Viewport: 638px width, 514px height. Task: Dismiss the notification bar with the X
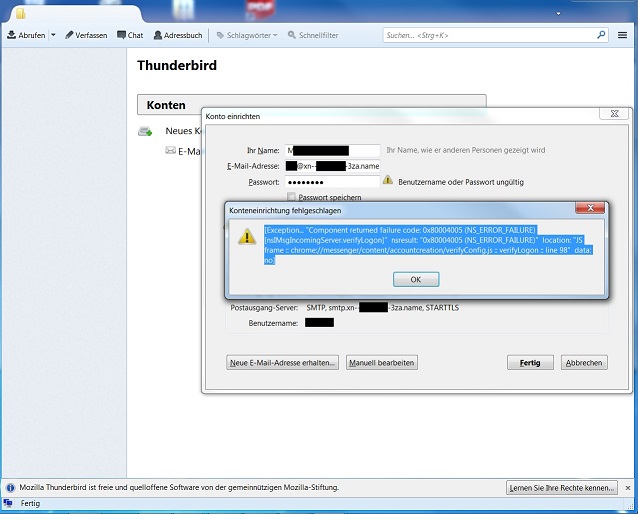[x=628, y=488]
